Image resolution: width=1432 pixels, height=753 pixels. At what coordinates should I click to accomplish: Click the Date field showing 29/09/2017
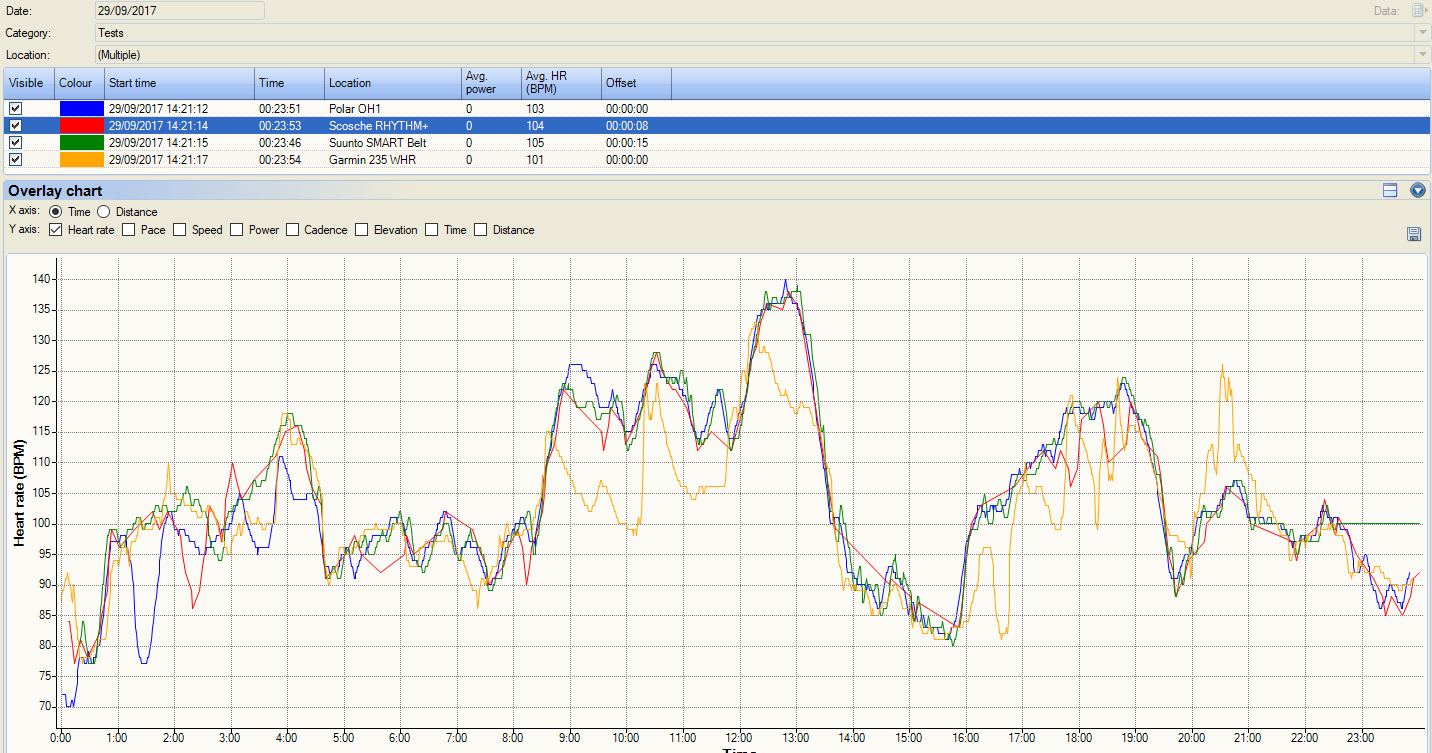(x=180, y=11)
